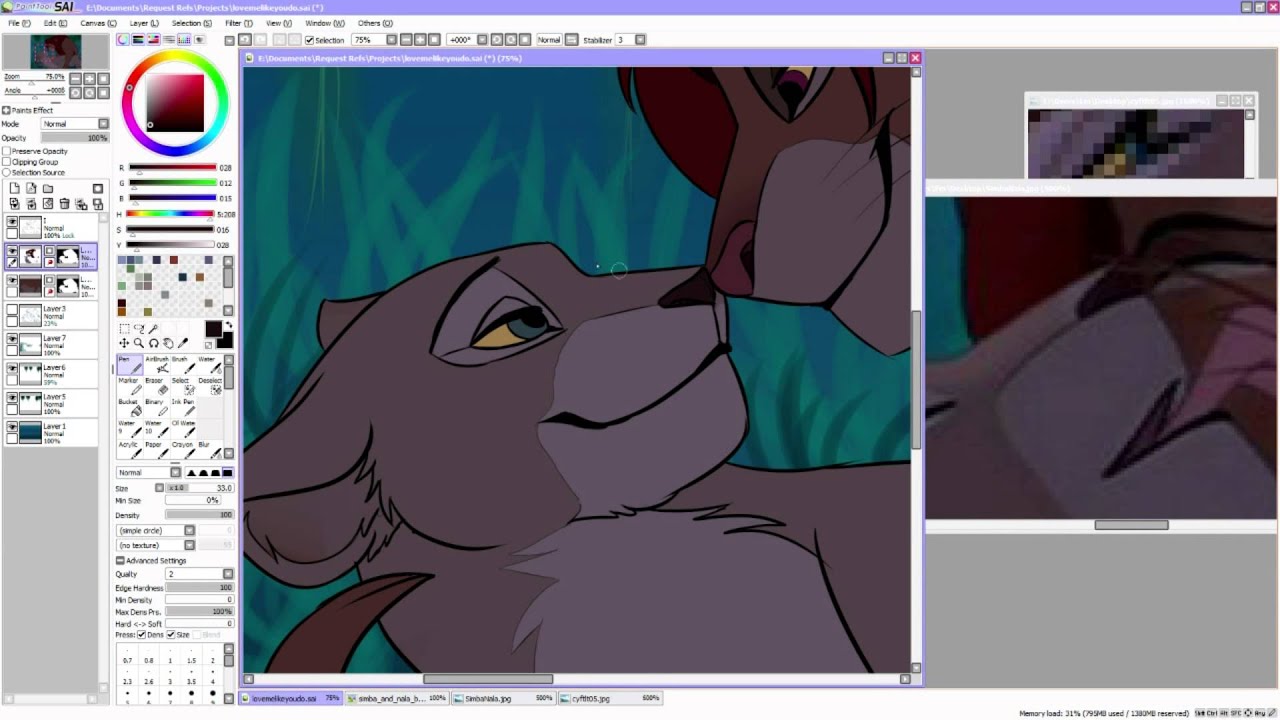This screenshot has width=1280, height=720.
Task: Select the Bucket fill tool
Action: tap(130, 408)
